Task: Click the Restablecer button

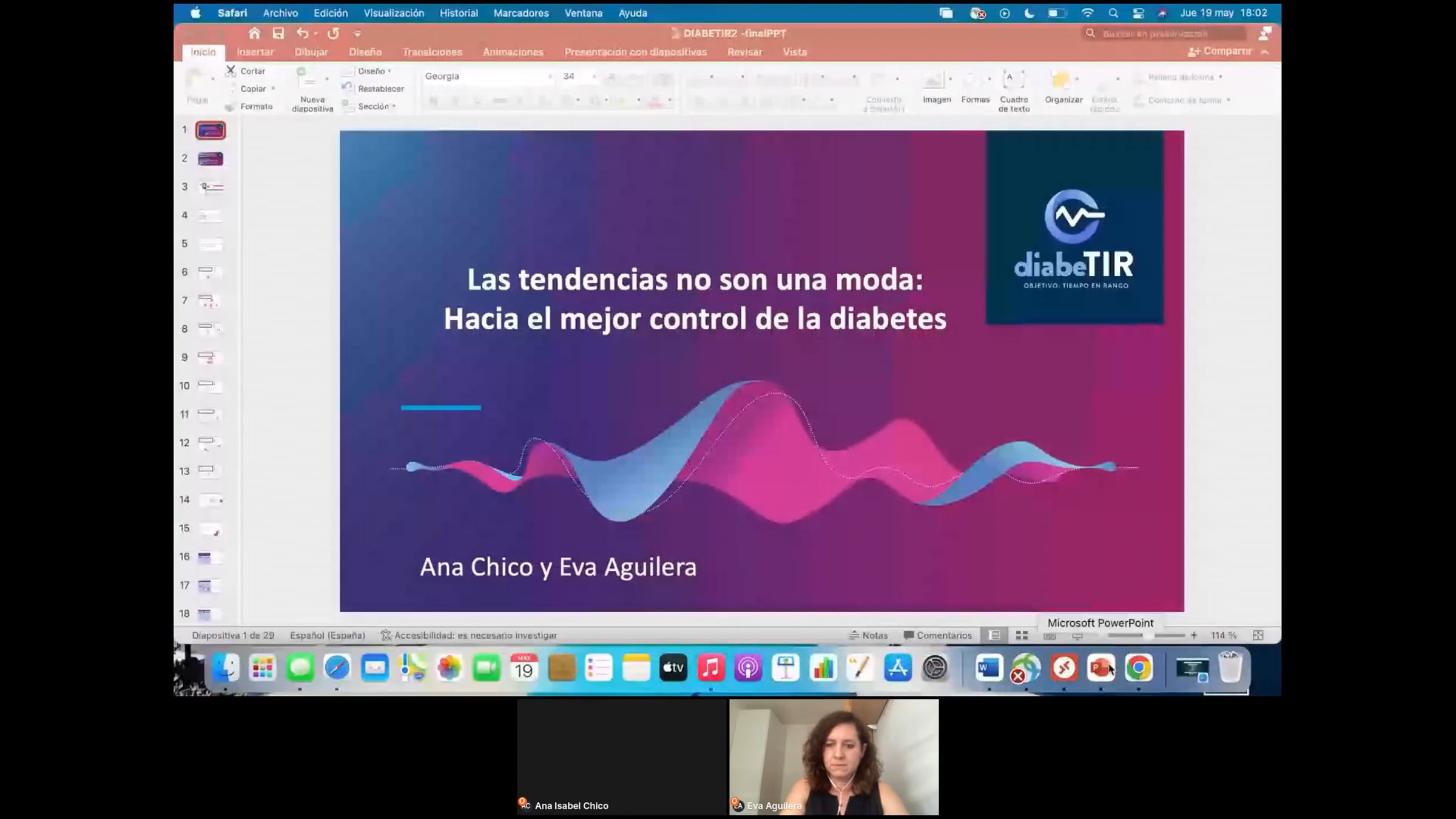Action: pyautogui.click(x=380, y=89)
